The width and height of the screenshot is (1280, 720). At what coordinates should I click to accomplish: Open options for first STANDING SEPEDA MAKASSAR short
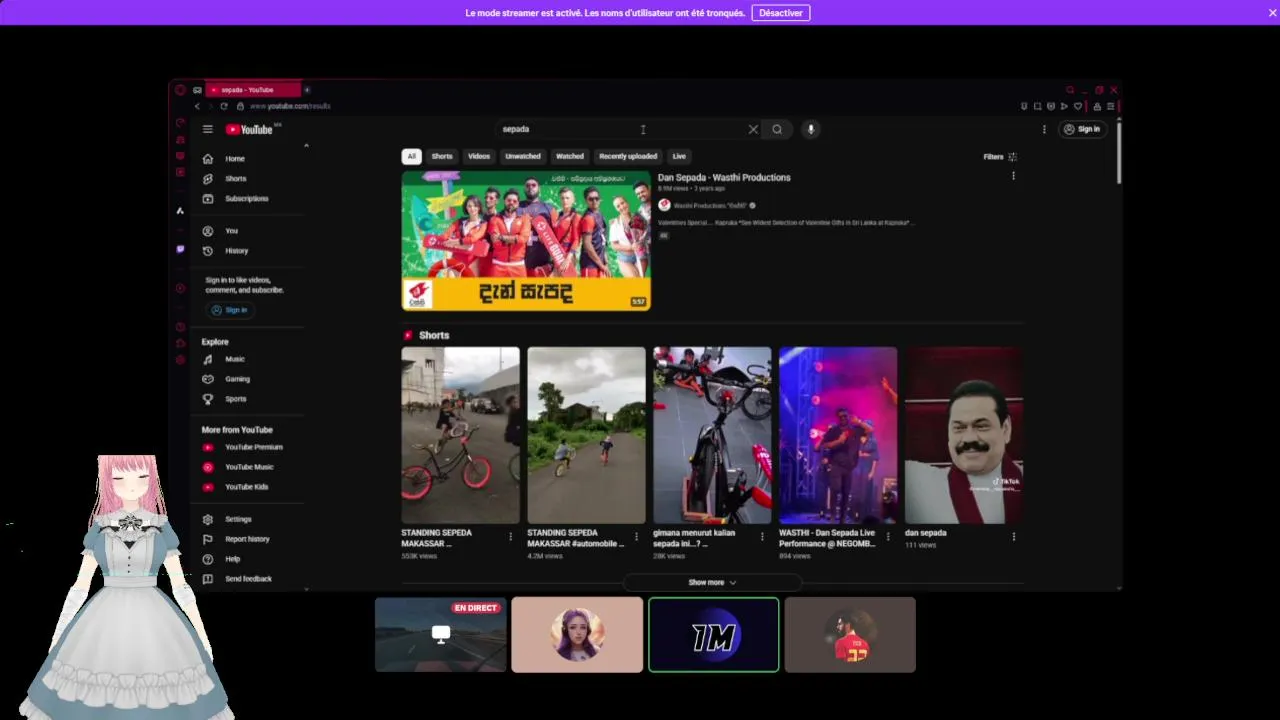(x=510, y=537)
